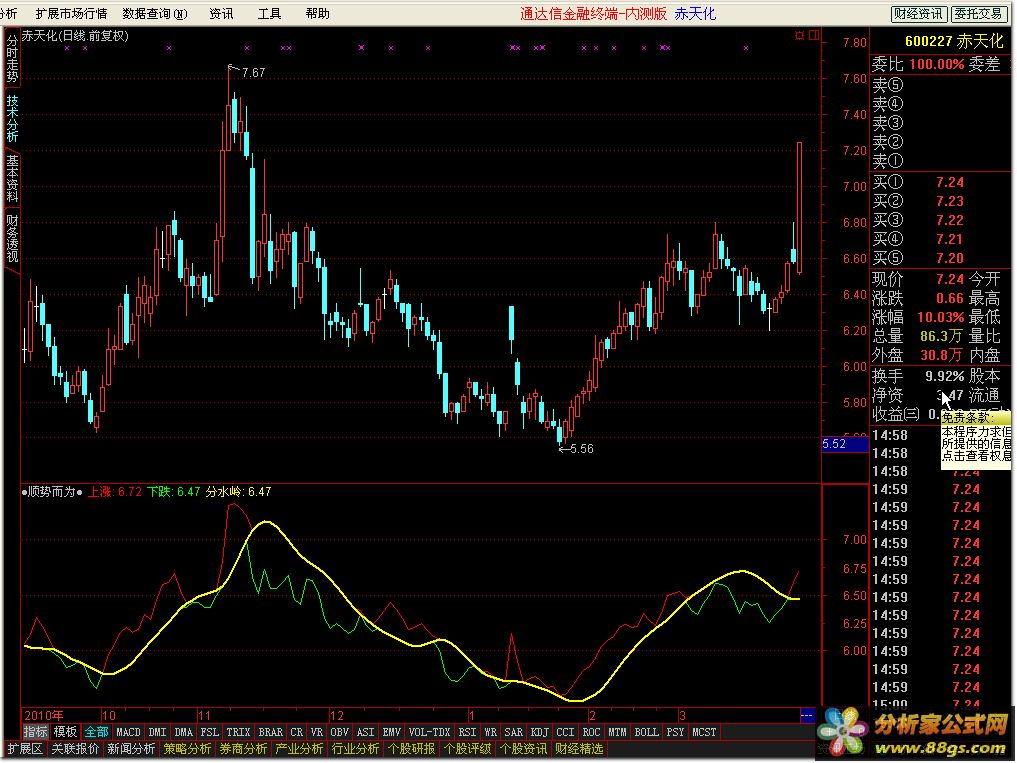Select the 指标 tab below the chart

click(x=36, y=732)
